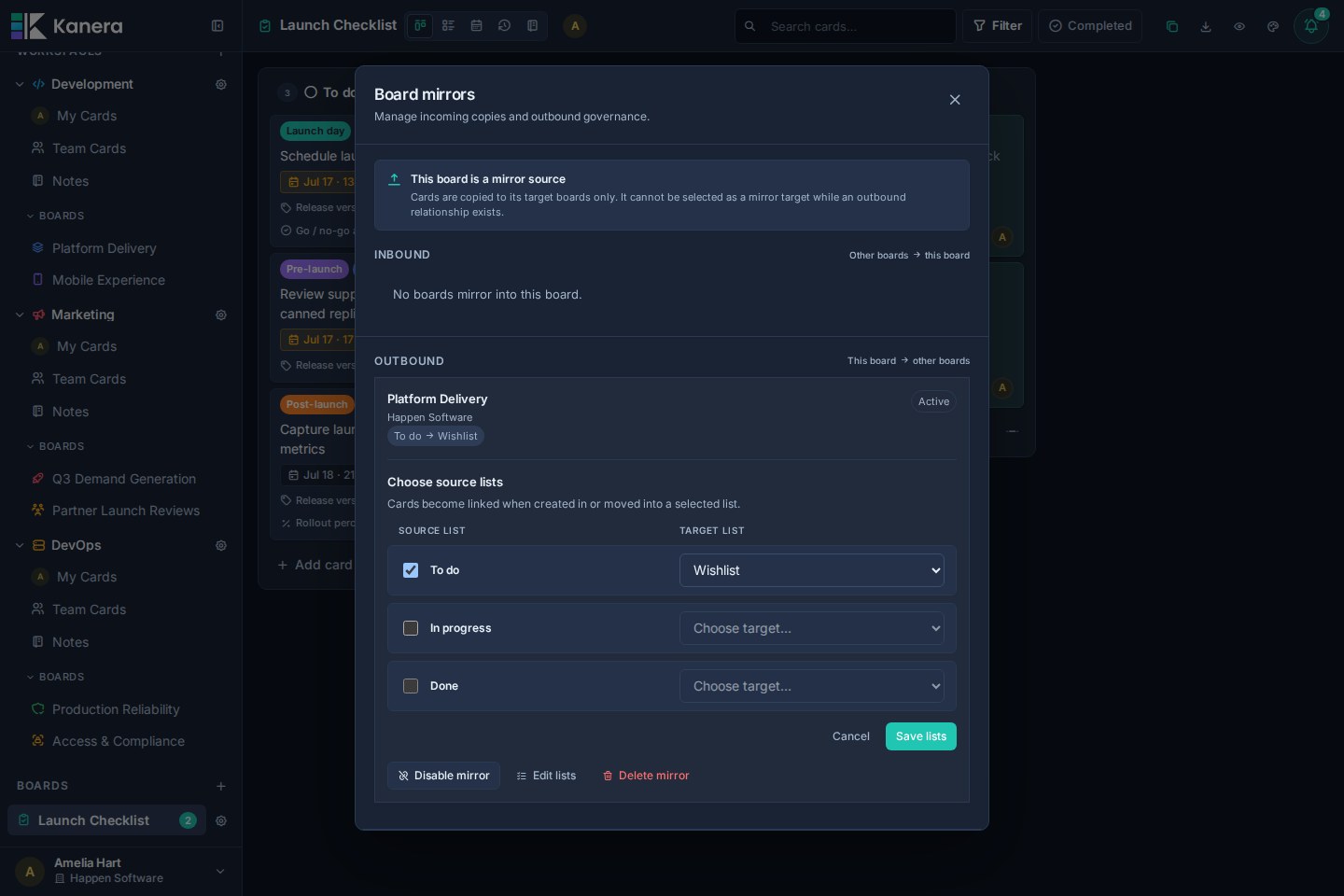Click Add card in To do column
The height and width of the screenshot is (896, 1344).
click(x=315, y=565)
